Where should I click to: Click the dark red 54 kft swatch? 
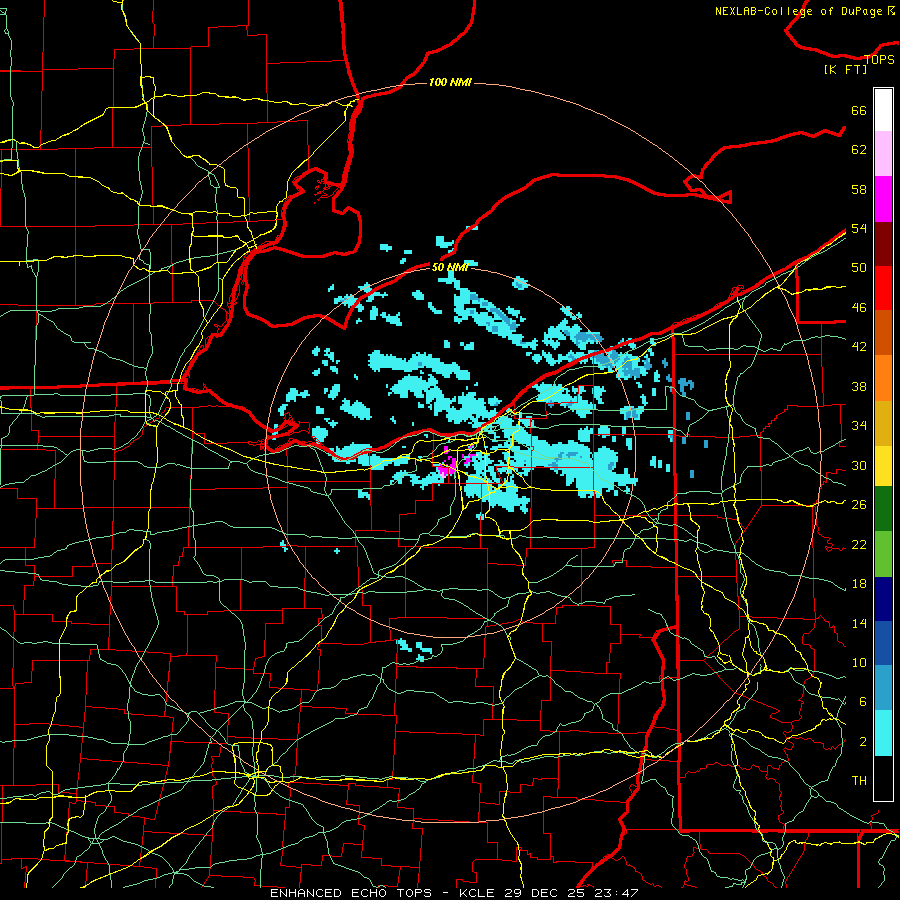(x=883, y=243)
